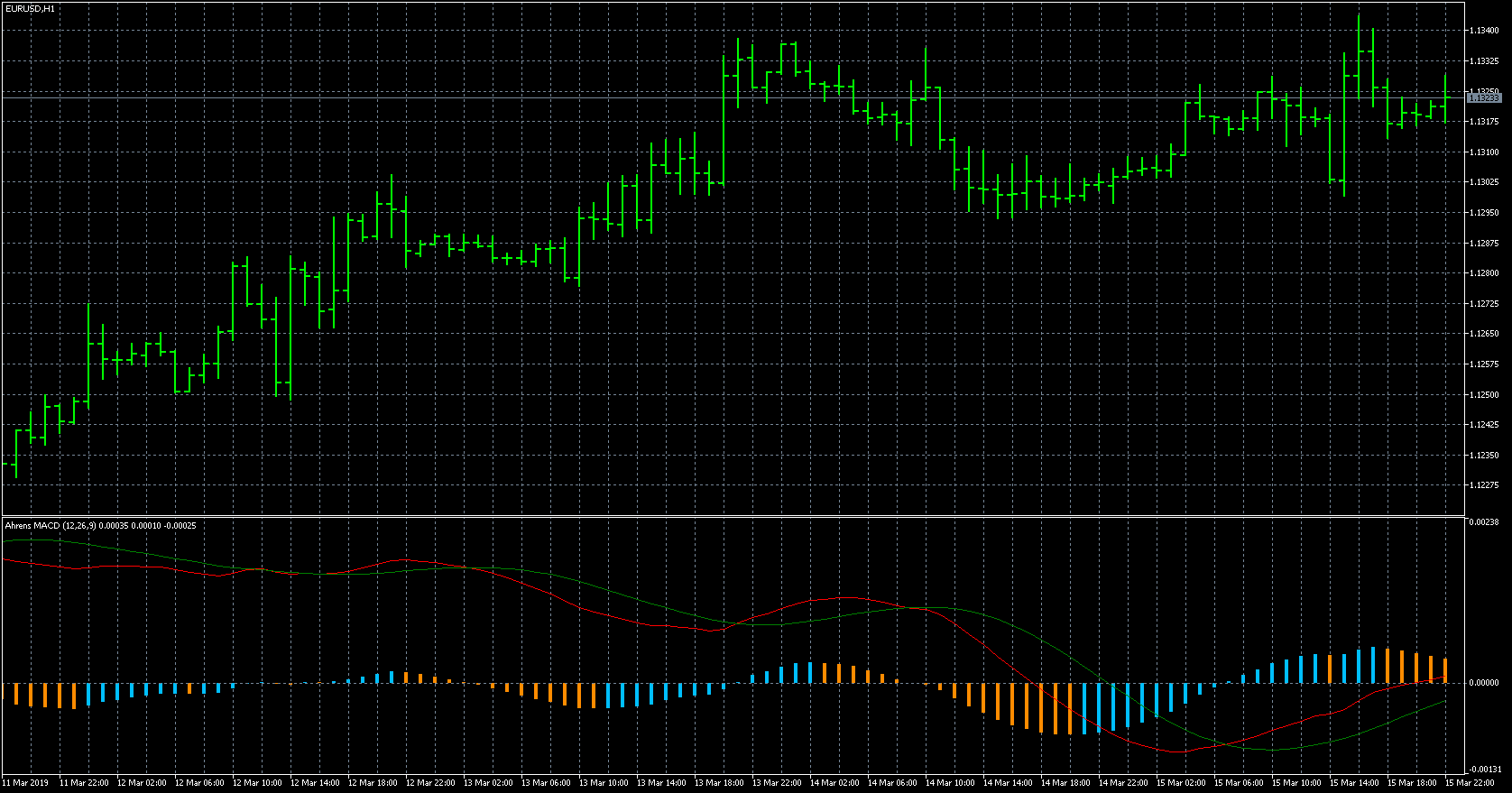This screenshot has width=1512, height=793.
Task: Click the 13 Mar 02:00 time label
Action: (488, 783)
